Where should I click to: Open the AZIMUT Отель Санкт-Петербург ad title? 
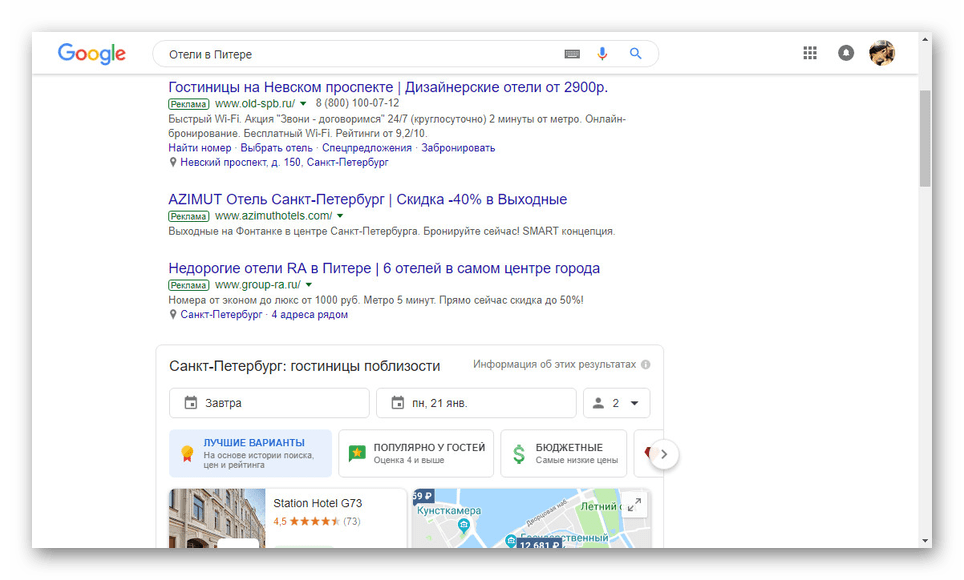point(368,199)
